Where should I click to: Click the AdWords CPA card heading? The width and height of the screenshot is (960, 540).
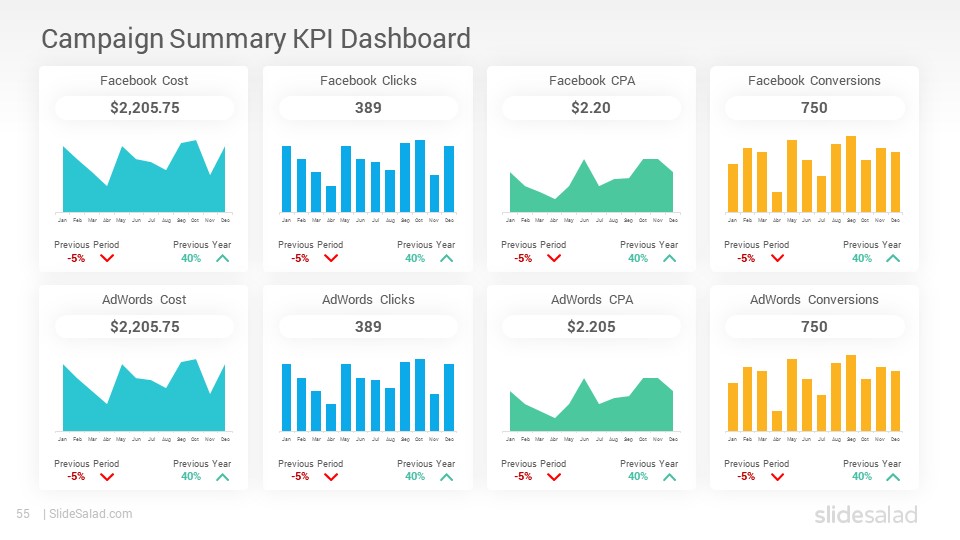coord(592,300)
